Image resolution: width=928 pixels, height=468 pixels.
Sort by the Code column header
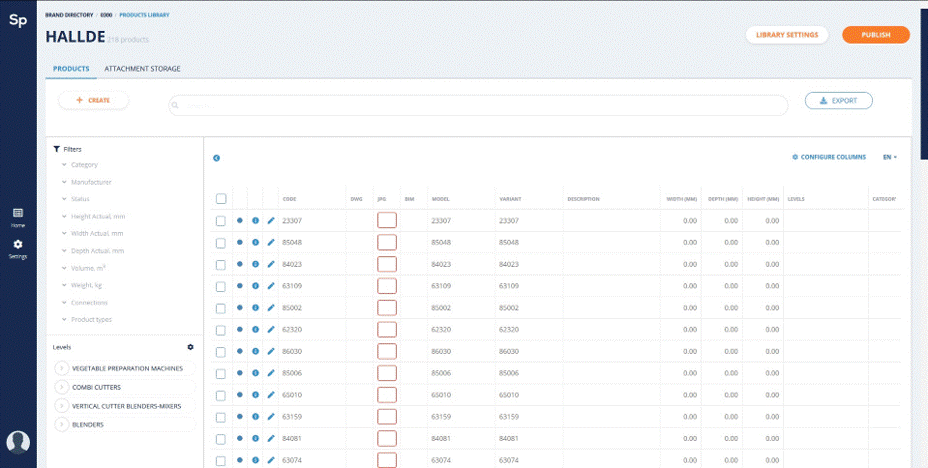coord(289,199)
